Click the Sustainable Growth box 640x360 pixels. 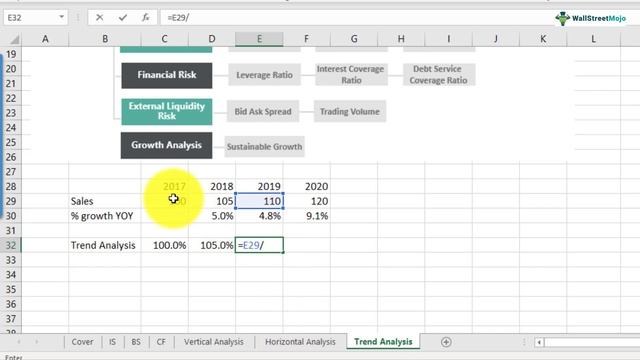[x=264, y=147]
